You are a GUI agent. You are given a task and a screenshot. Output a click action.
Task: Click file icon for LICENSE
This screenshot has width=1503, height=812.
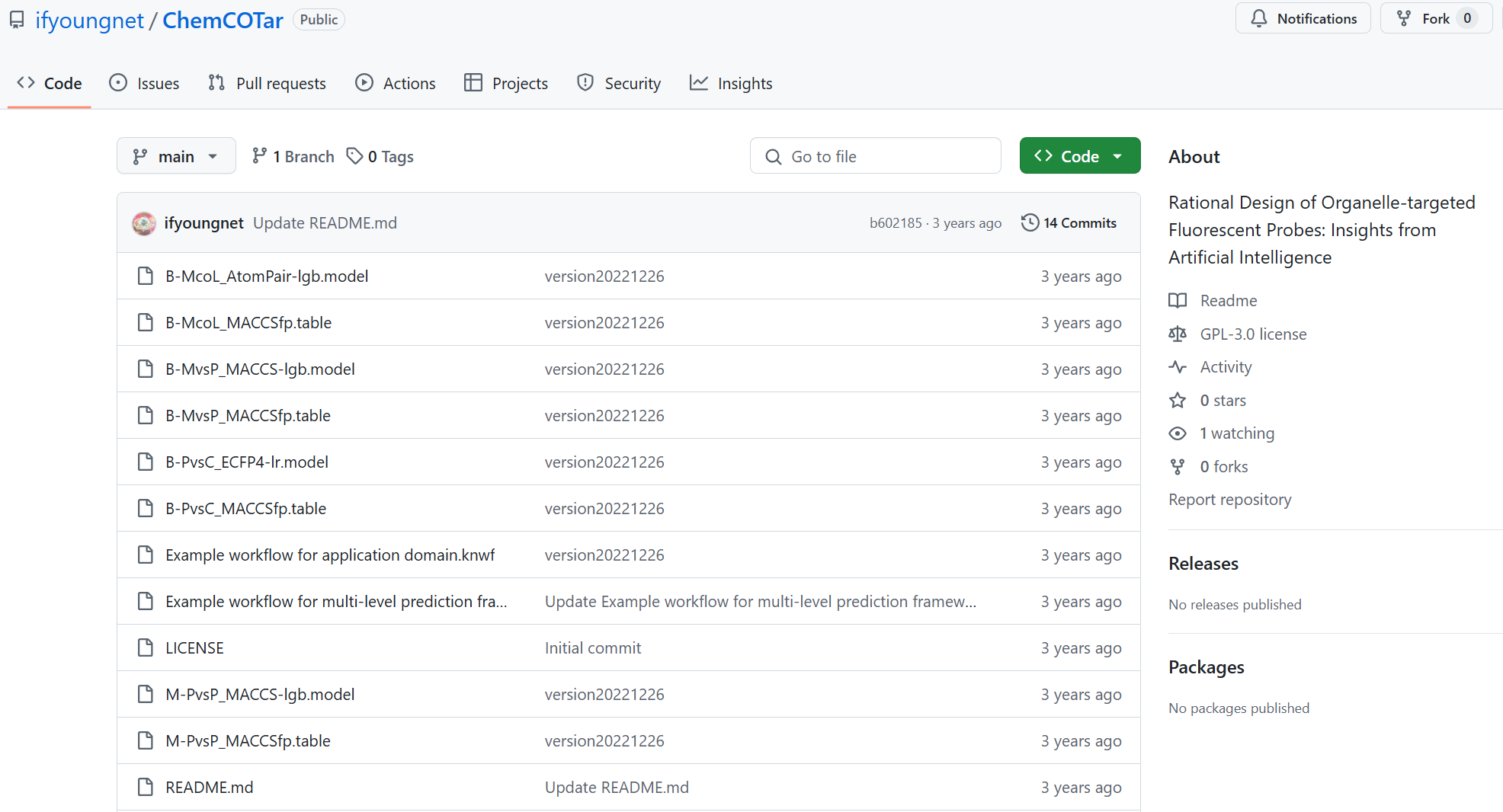point(145,647)
